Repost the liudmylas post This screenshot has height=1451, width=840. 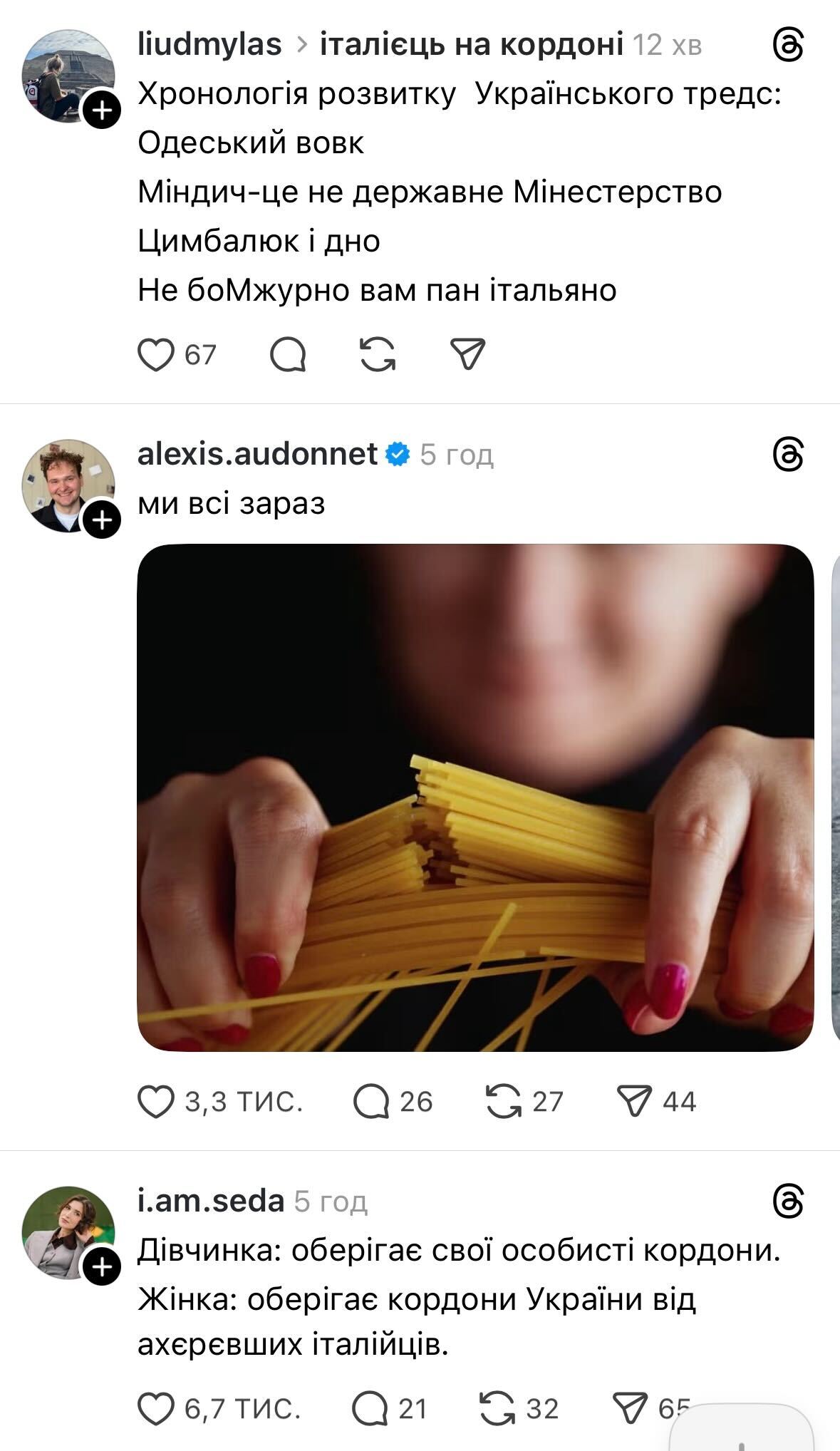[x=378, y=354]
